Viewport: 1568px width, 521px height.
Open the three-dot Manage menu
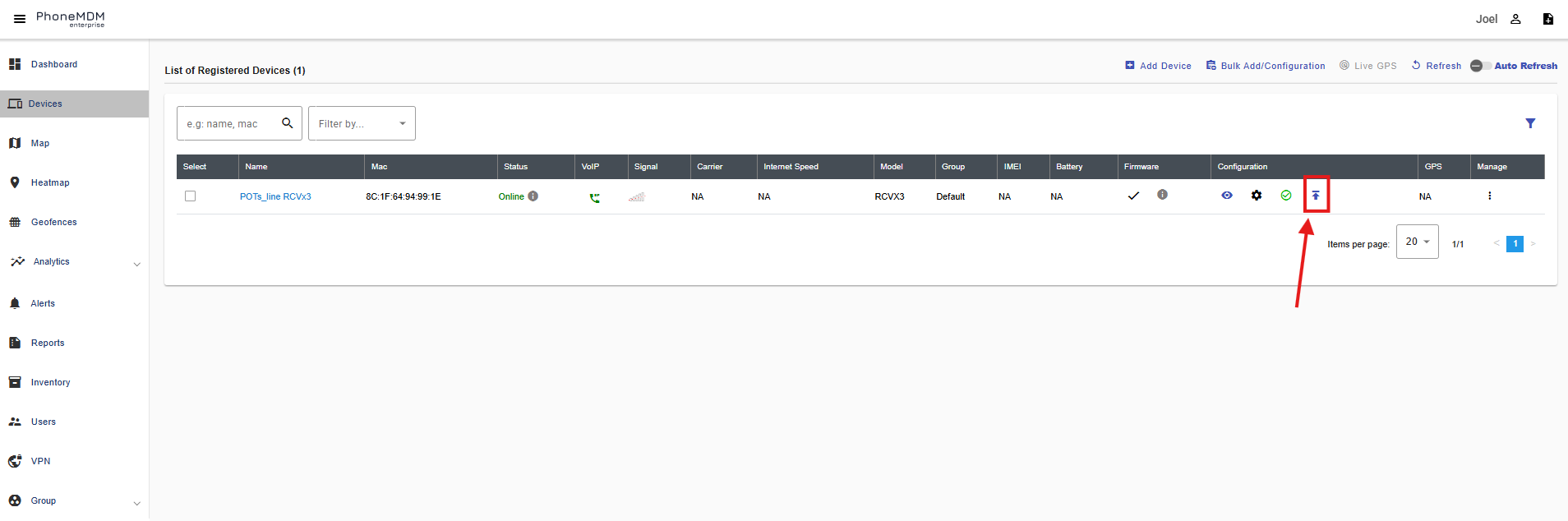tap(1489, 196)
